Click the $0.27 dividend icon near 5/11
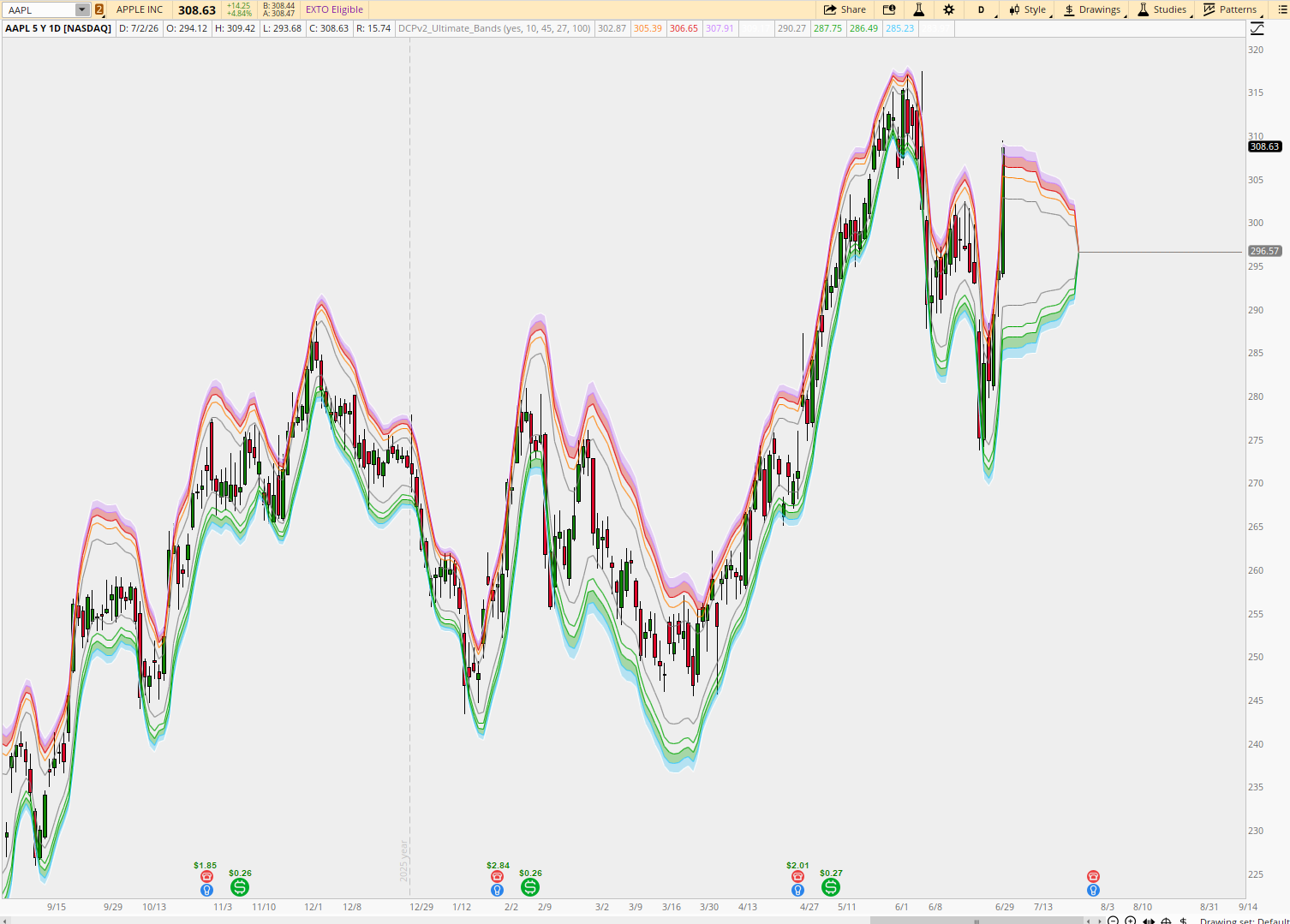The height and width of the screenshot is (924, 1290). coord(831,887)
